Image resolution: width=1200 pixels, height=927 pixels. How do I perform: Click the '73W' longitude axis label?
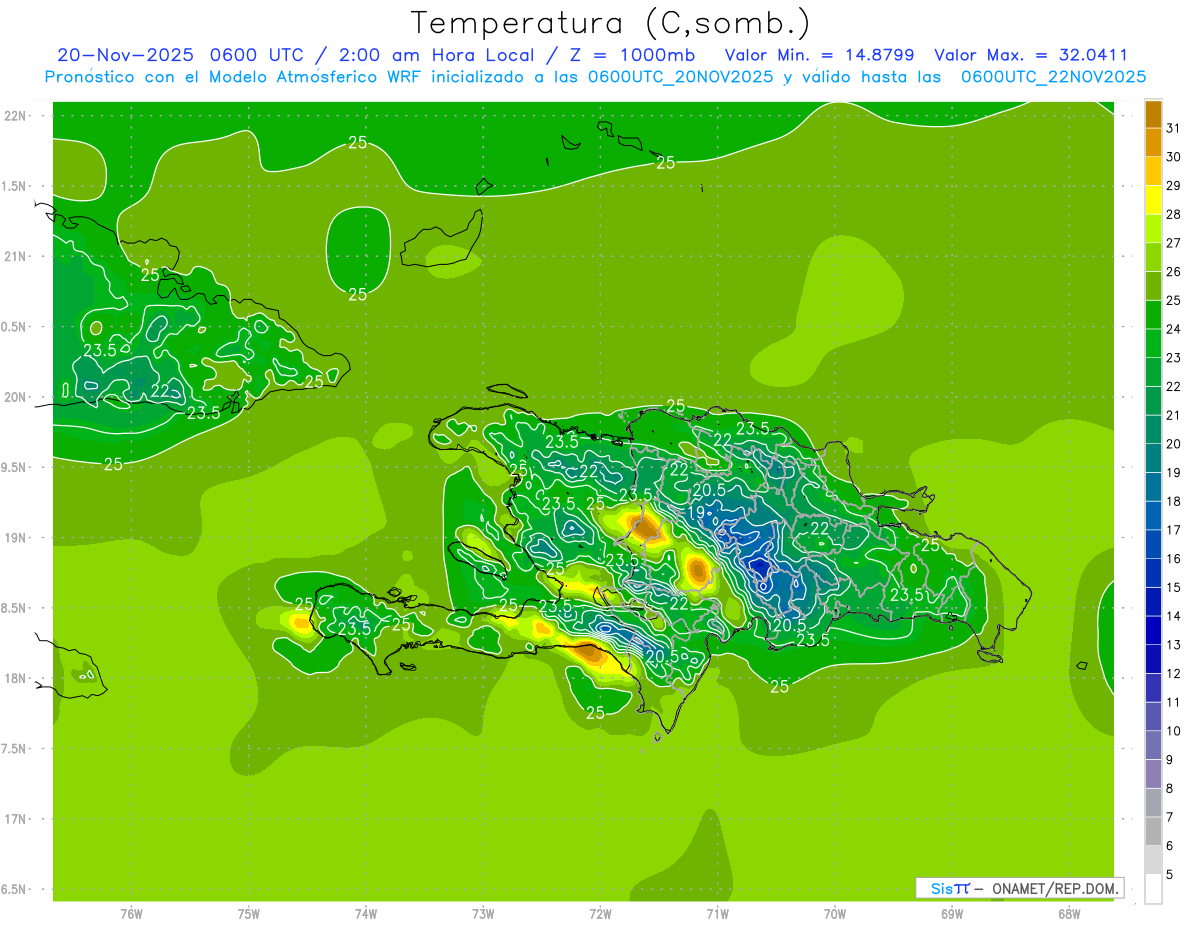pyautogui.click(x=483, y=913)
